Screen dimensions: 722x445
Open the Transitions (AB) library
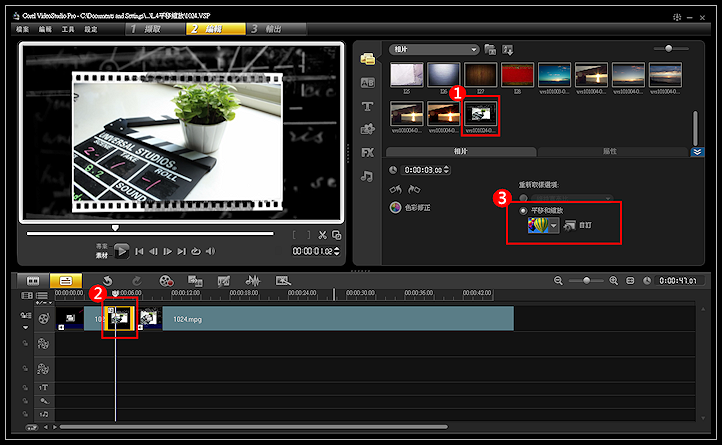pyautogui.click(x=367, y=83)
